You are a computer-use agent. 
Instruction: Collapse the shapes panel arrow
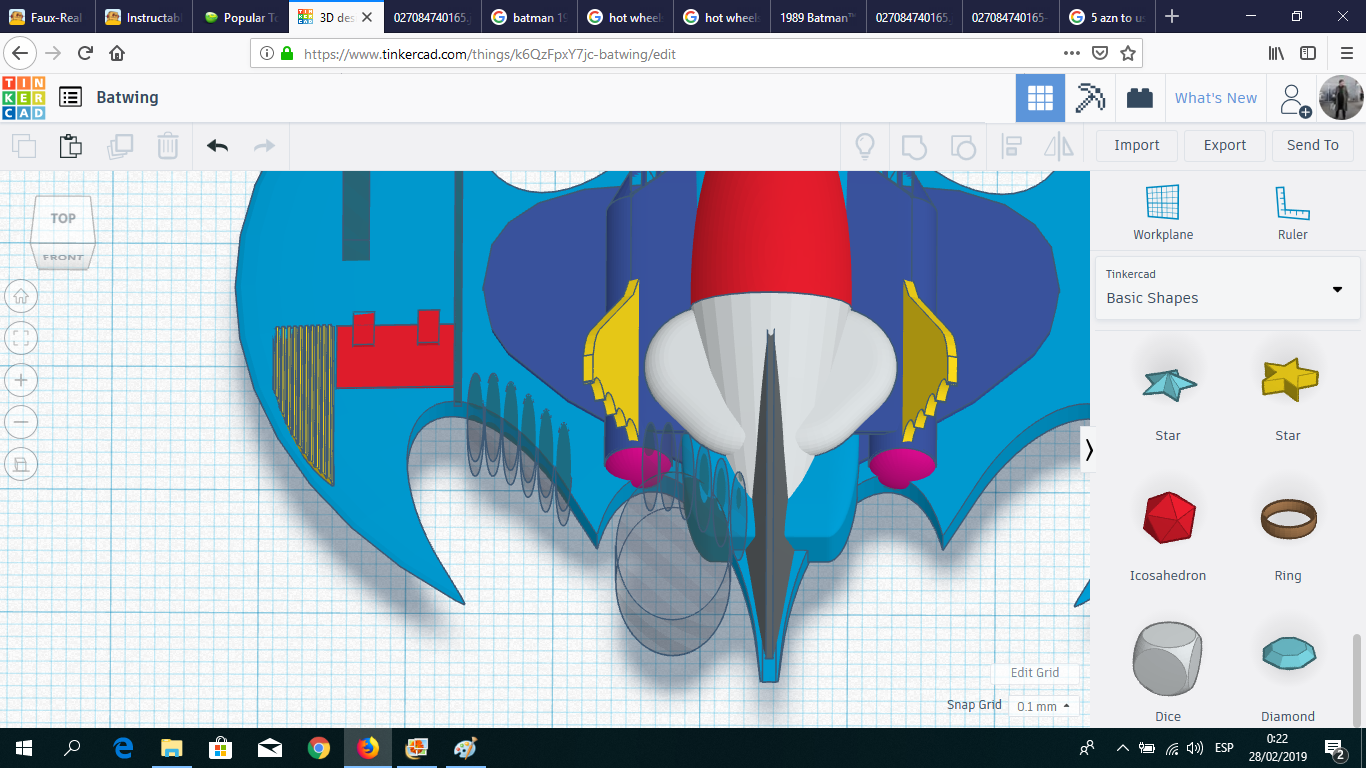click(x=1089, y=450)
